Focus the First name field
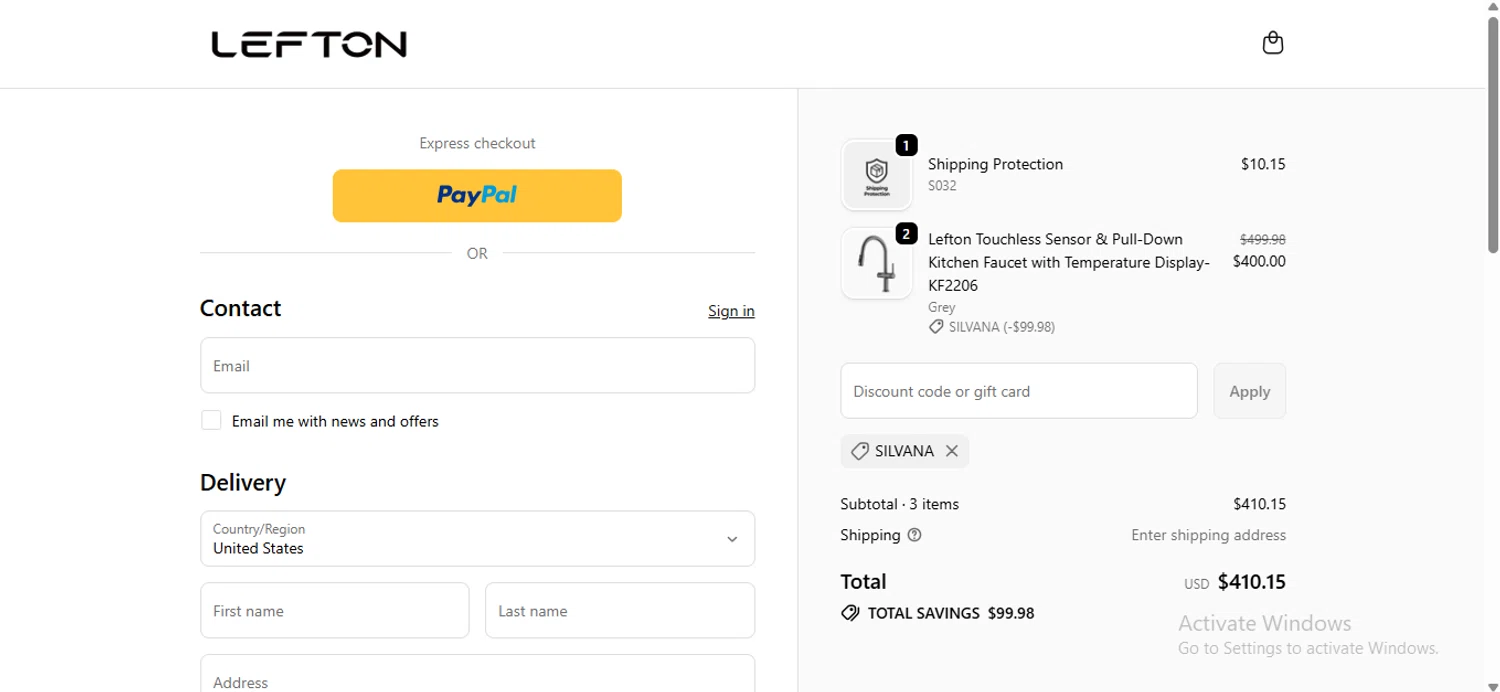Screen dimensions: 1500x692 (335, 611)
